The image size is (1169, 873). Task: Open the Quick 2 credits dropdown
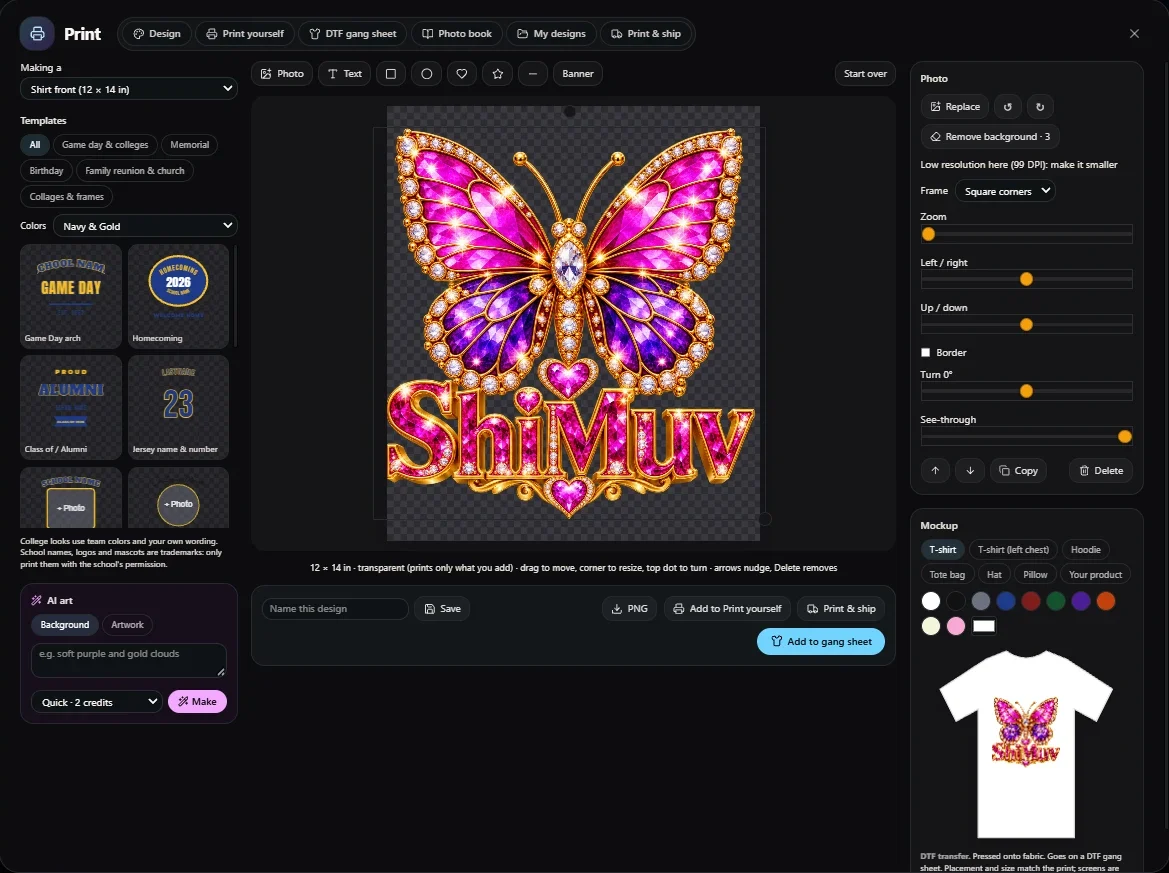pyautogui.click(x=96, y=702)
